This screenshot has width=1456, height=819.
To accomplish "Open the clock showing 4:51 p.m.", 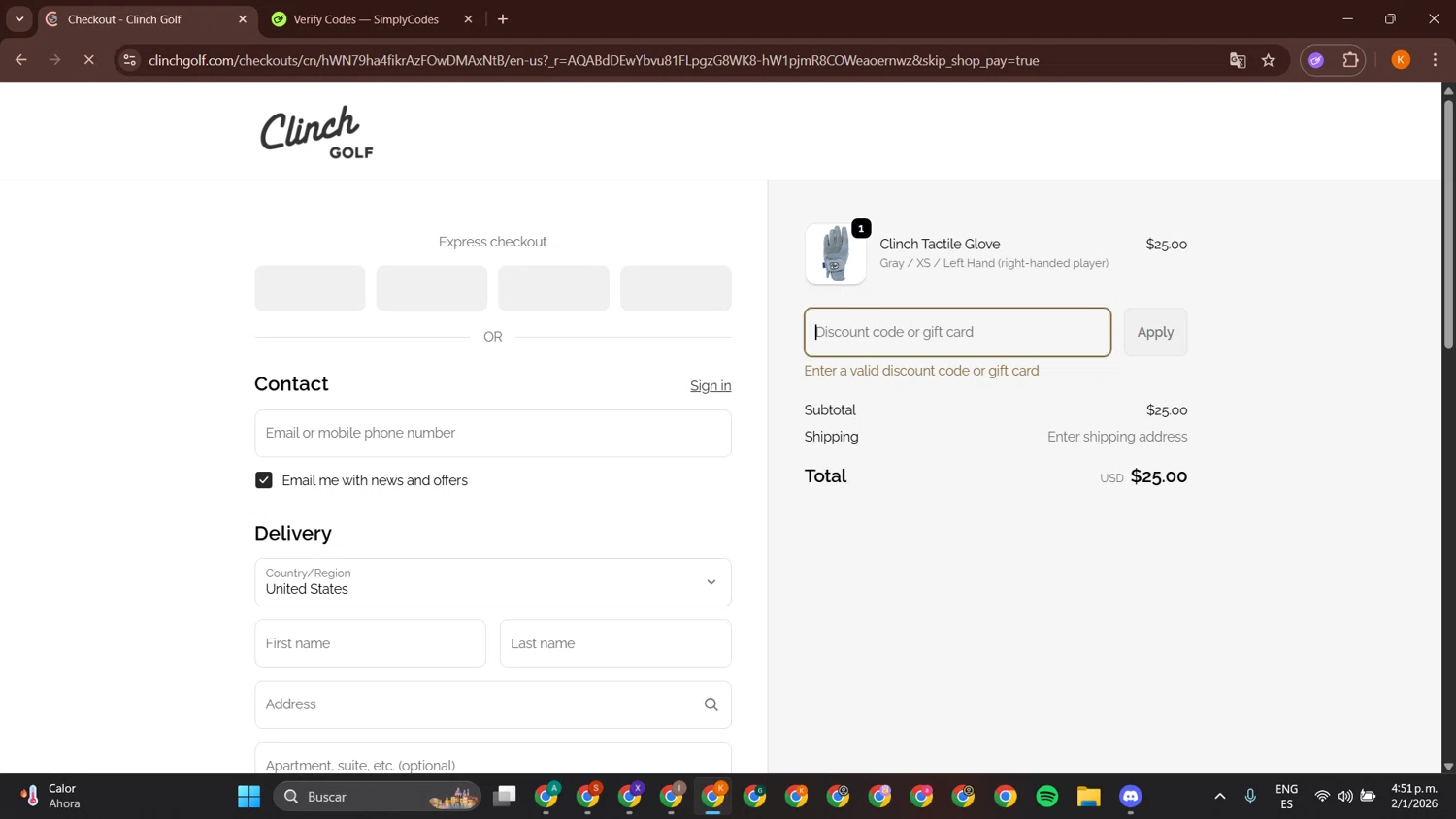I will 1414,797.
